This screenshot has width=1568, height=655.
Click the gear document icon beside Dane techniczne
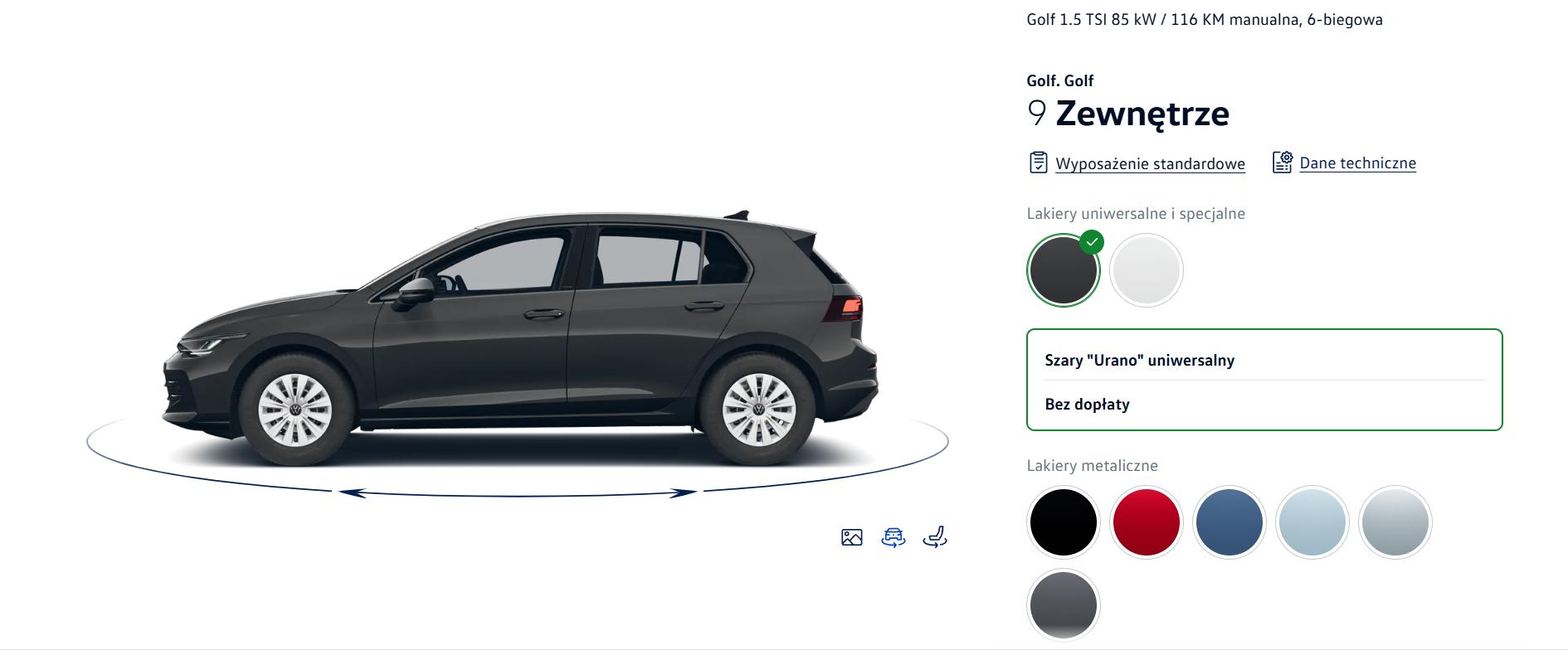(x=1283, y=163)
